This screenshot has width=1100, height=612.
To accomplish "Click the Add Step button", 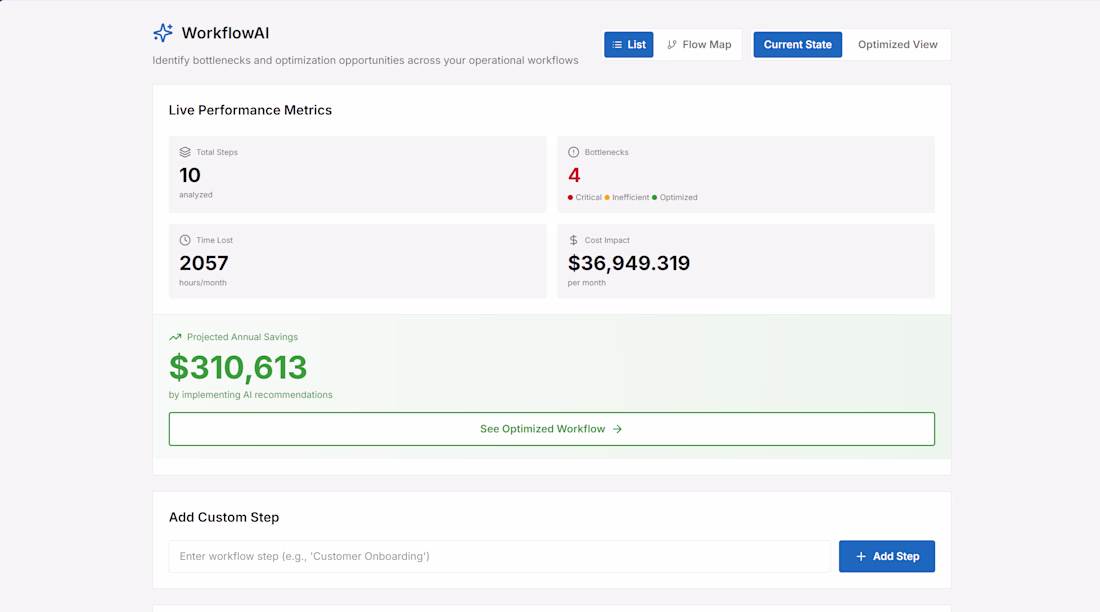I will point(887,557).
